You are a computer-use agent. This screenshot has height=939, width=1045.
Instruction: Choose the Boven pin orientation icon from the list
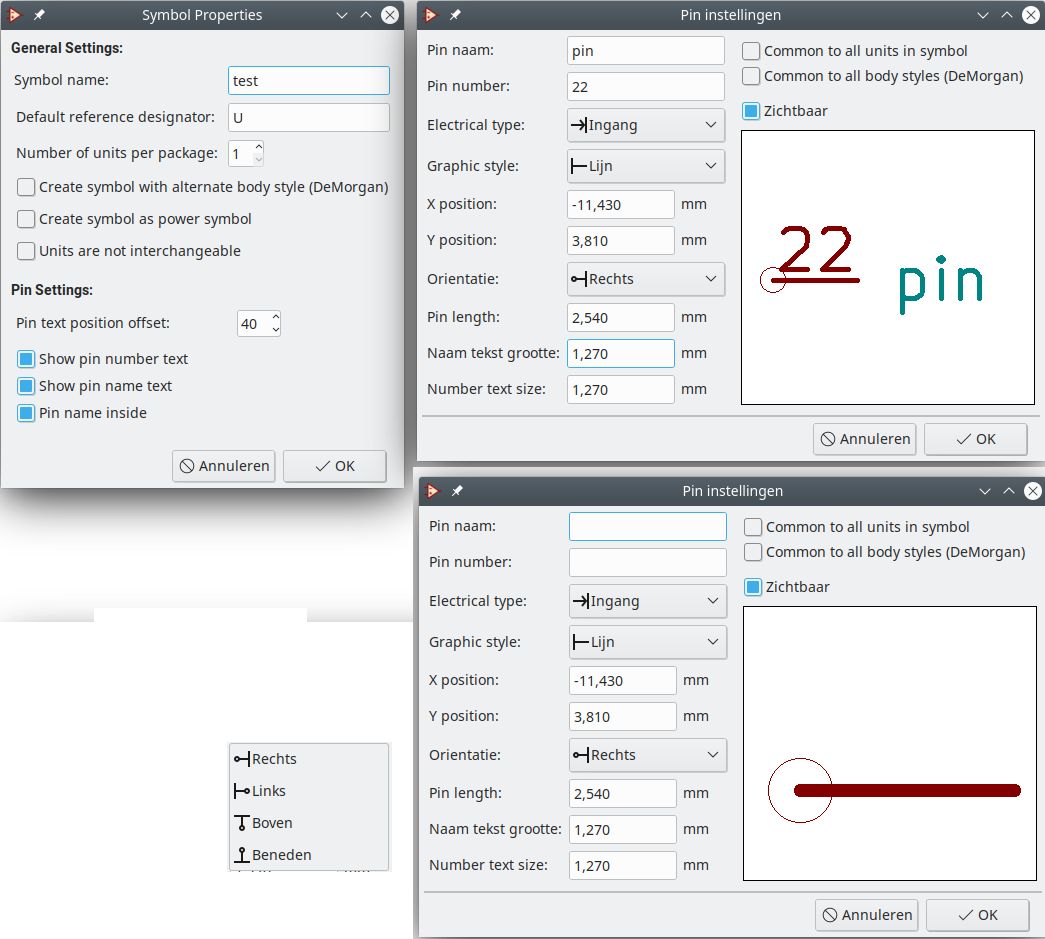click(242, 823)
